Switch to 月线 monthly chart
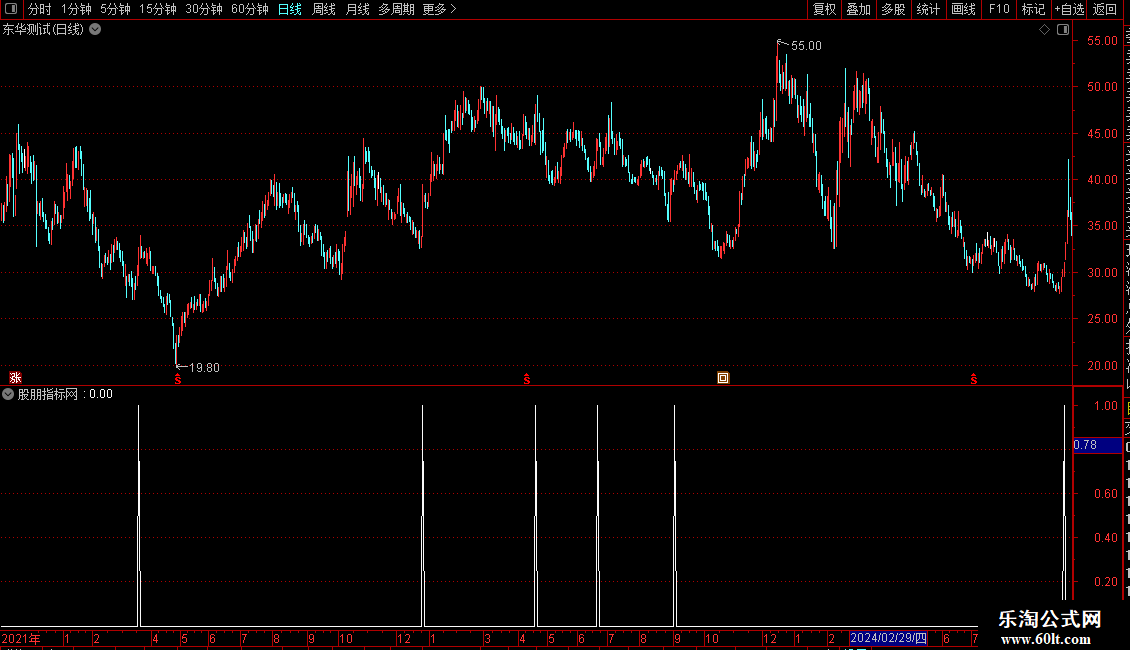Viewport: 1130px width, 650px height. coord(357,9)
